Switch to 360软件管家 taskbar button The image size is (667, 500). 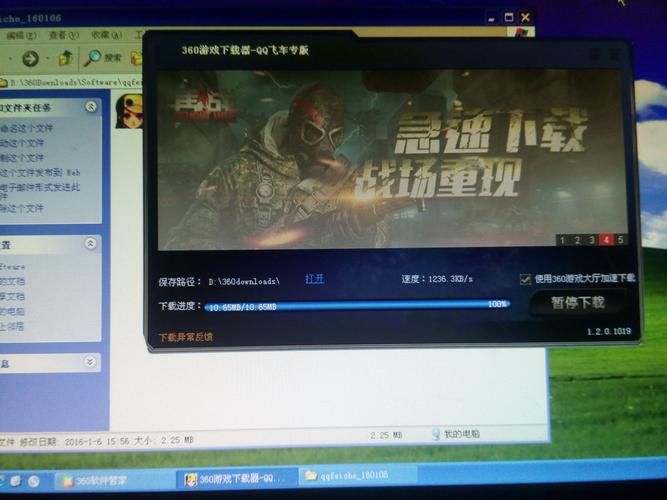(x=114, y=481)
